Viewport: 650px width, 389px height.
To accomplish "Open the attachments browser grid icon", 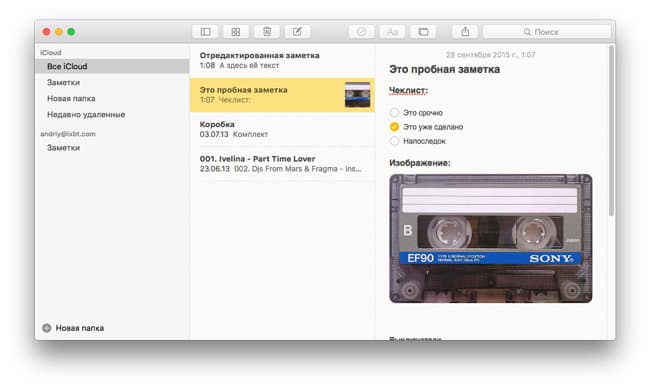I will 236,32.
